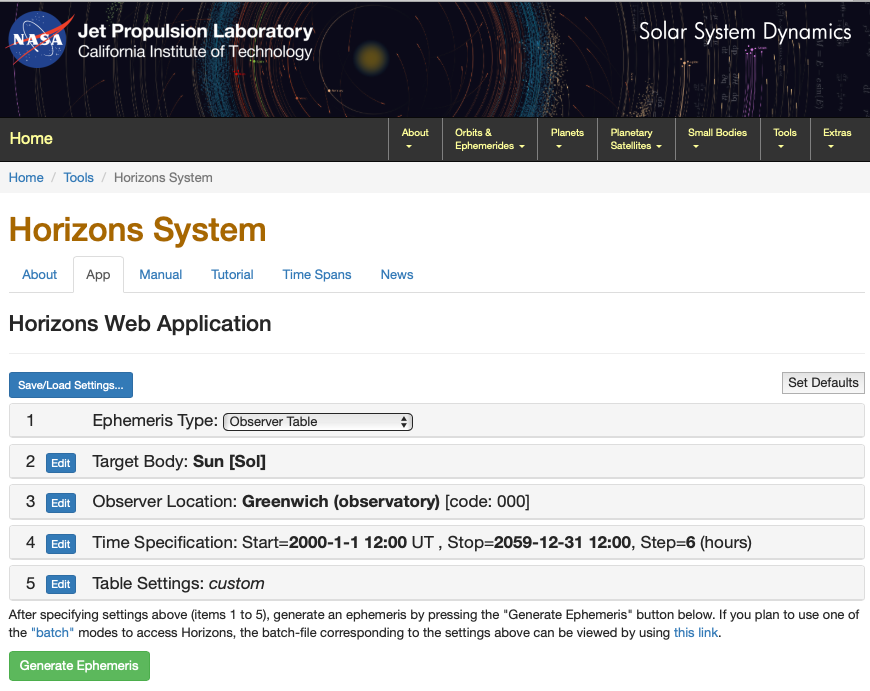Click the NASA logo

click(x=39, y=40)
